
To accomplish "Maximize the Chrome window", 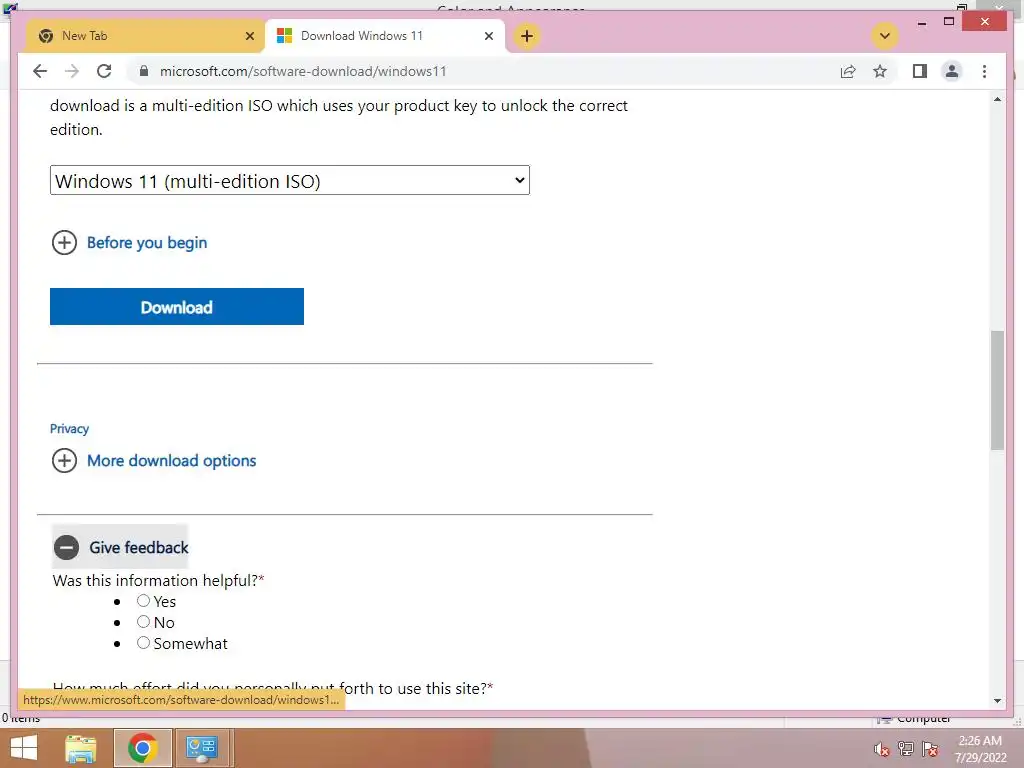I will (x=949, y=22).
